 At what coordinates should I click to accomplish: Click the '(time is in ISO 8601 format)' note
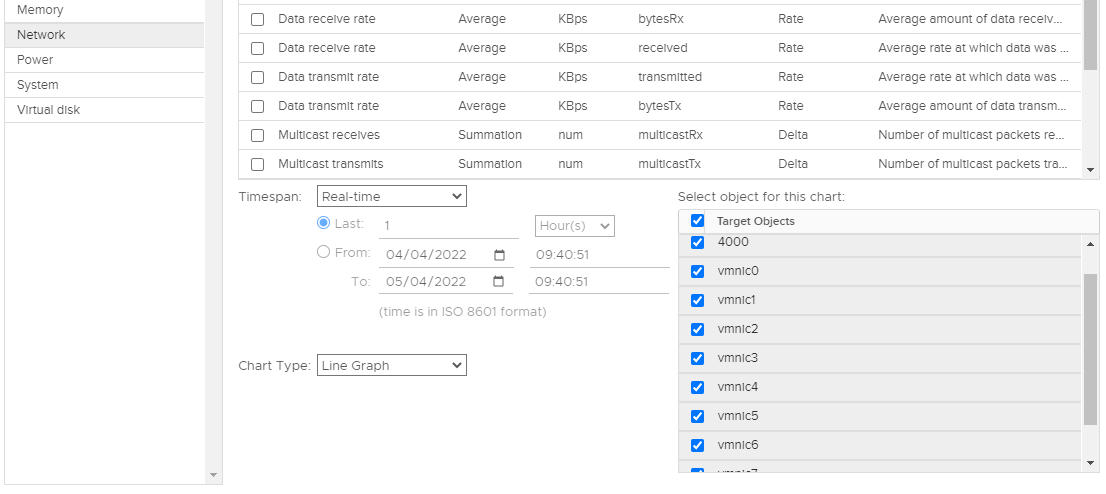[463, 311]
